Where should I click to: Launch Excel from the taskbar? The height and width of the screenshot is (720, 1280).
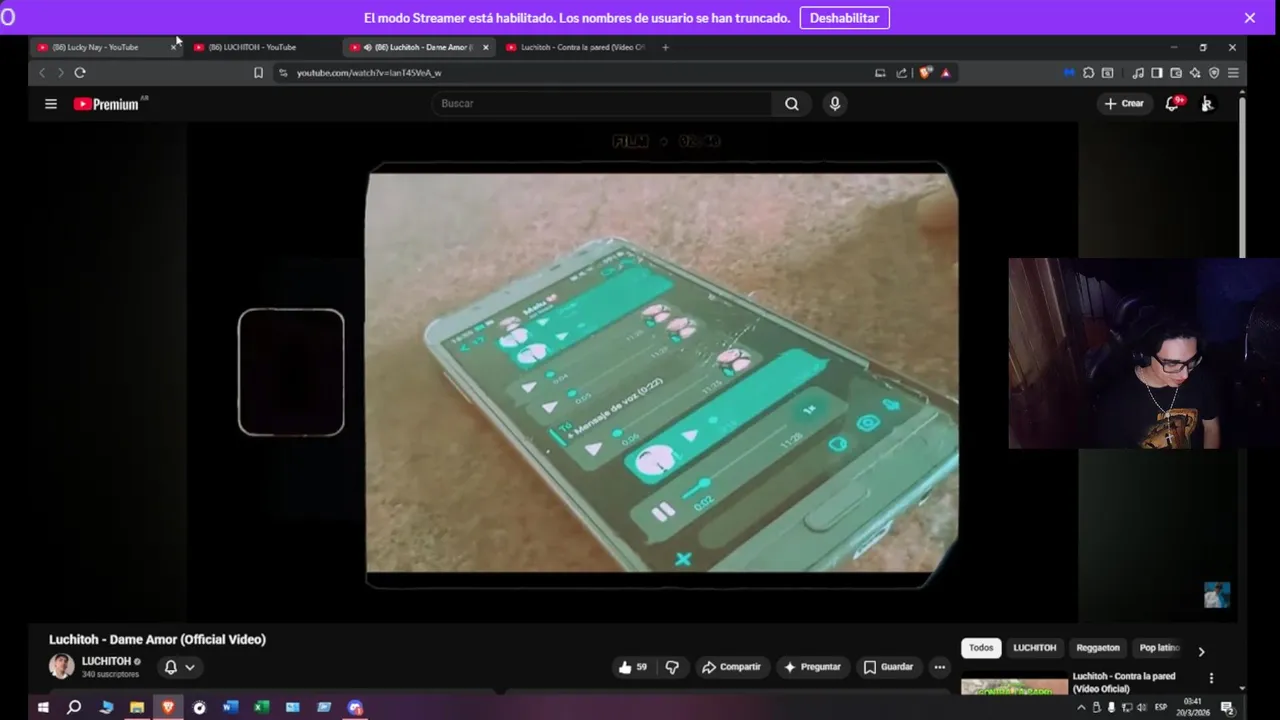pos(261,707)
